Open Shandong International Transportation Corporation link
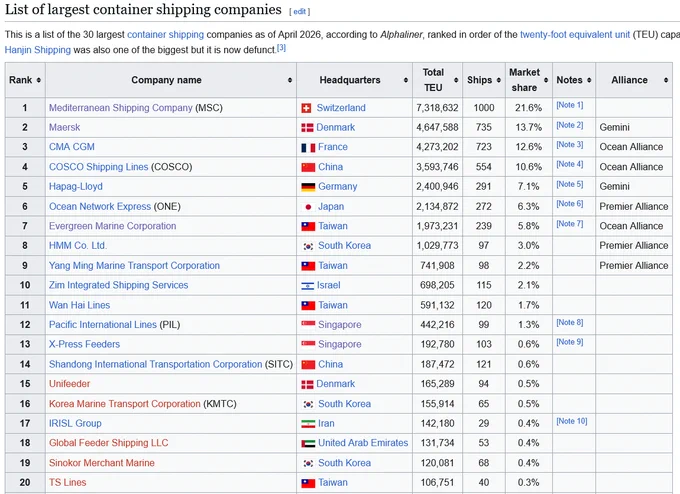The image size is (680, 494). point(156,364)
